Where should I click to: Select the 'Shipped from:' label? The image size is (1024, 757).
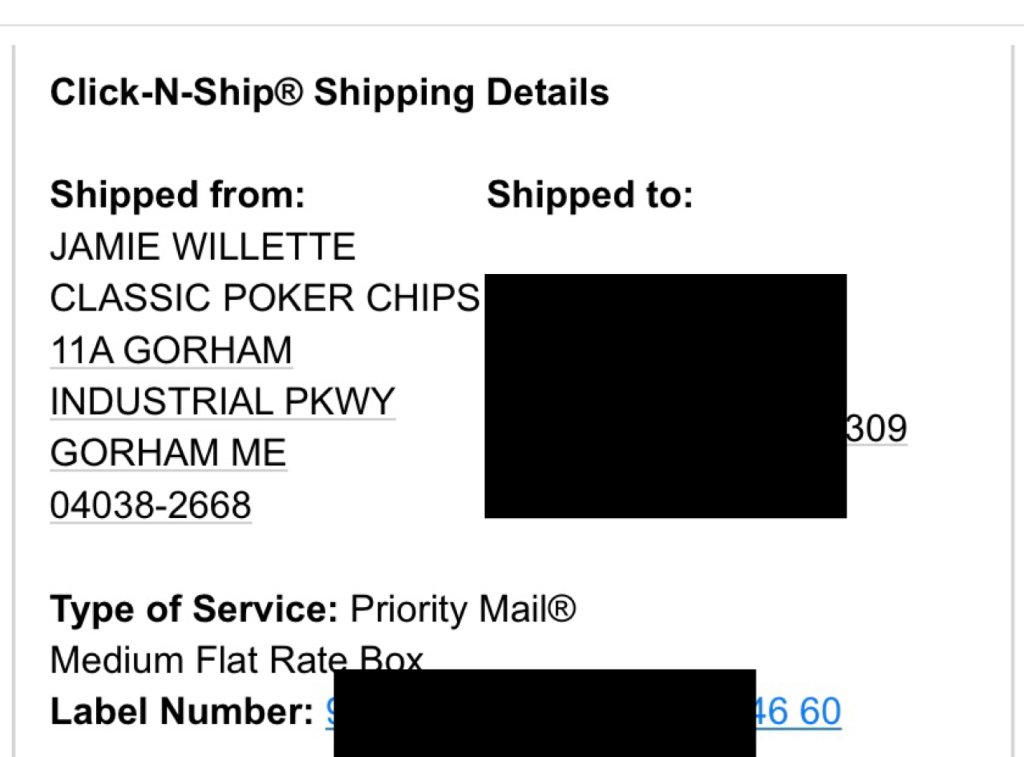click(x=177, y=194)
